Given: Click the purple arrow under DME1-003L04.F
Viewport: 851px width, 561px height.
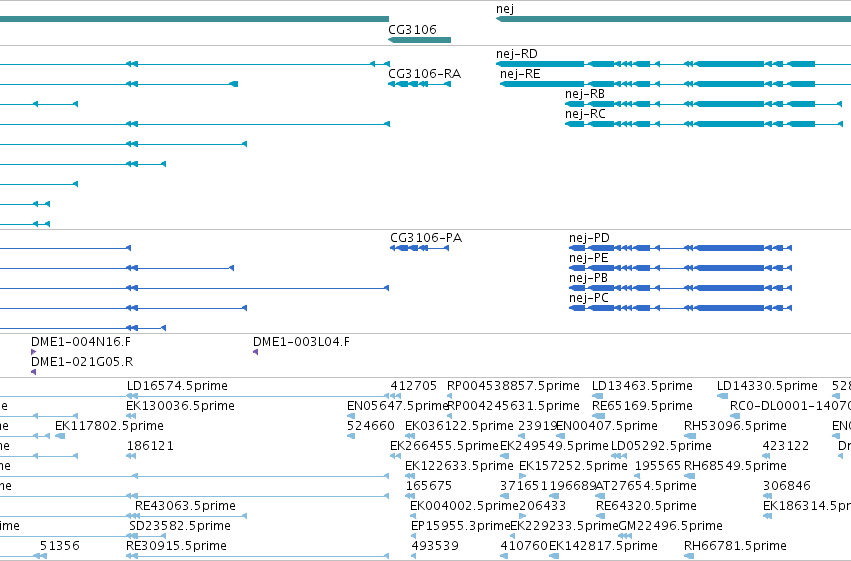Looking at the screenshot, I should [256, 352].
